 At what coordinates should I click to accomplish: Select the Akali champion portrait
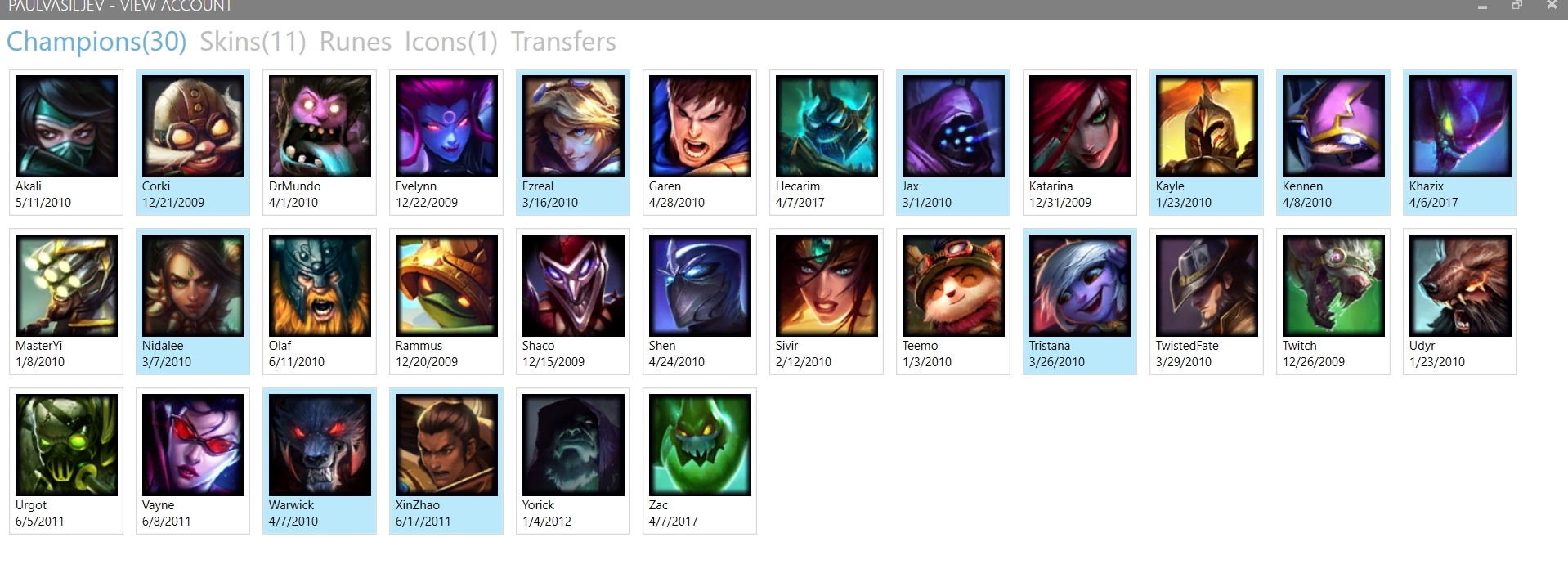(x=66, y=126)
